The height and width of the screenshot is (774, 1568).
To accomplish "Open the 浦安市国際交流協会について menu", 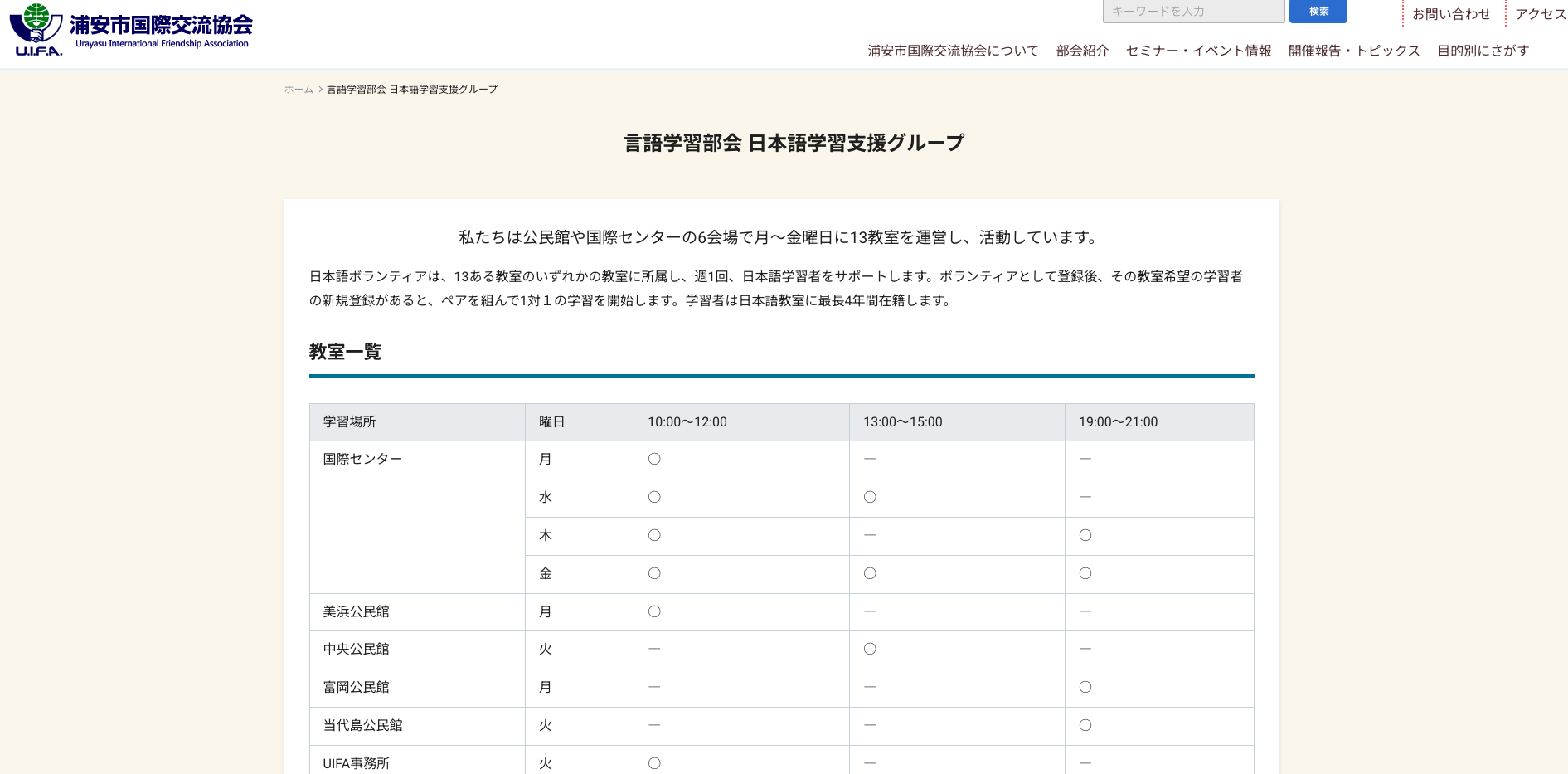I will click(950, 51).
